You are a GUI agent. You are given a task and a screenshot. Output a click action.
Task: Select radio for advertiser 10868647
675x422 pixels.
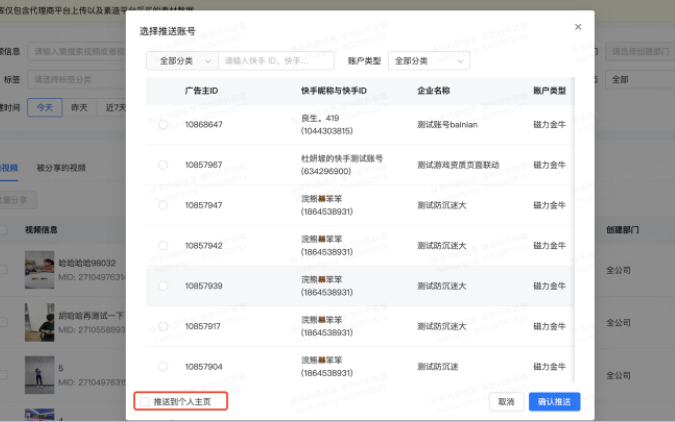pos(163,125)
